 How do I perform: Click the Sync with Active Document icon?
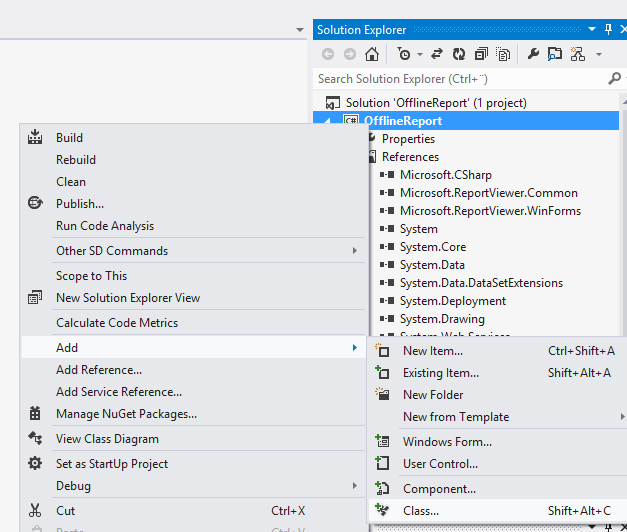(x=439, y=54)
